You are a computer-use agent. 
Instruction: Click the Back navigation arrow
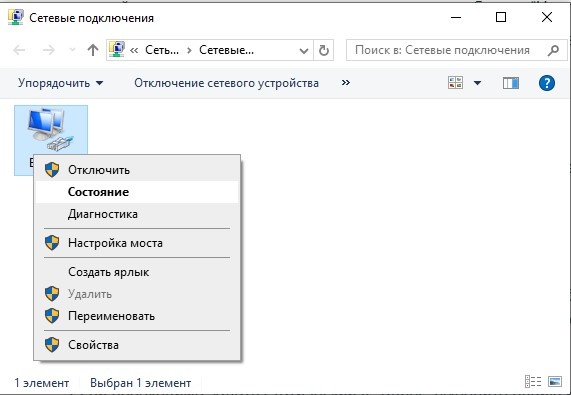tap(19, 50)
